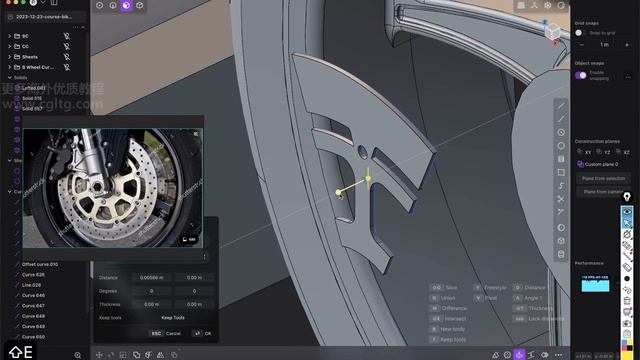Toggle selectability of the BC folder
This screenshot has width=640, height=360.
[x=67, y=36]
